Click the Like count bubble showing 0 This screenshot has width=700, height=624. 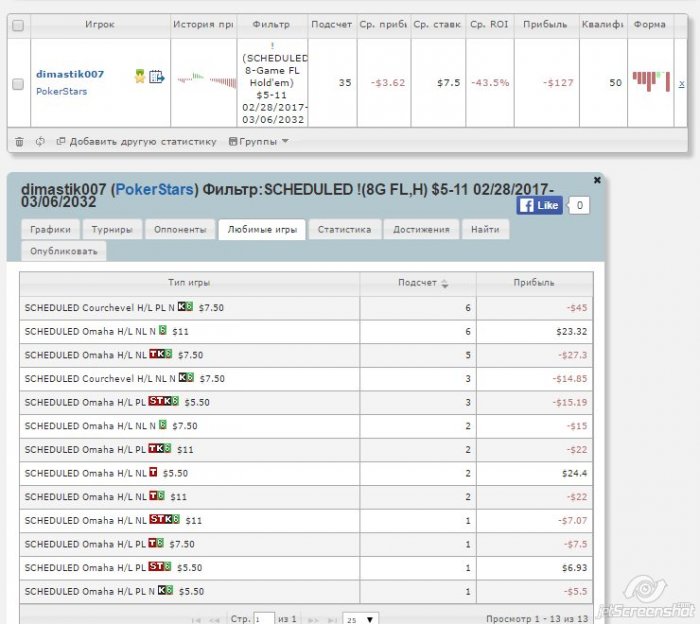click(579, 205)
